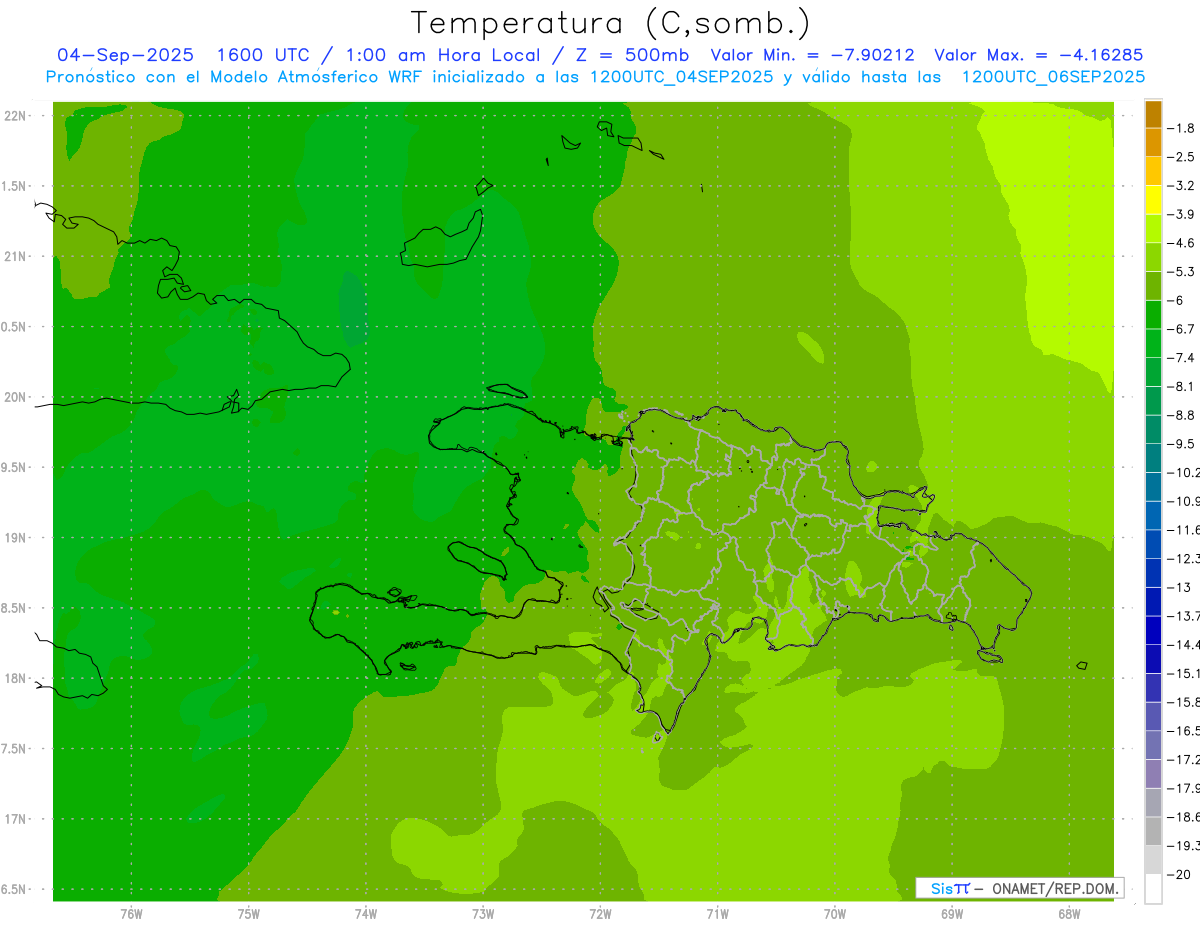The image size is (1200, 927).
Task: Click the 'Z = 500mb' level text
Action: tap(632, 55)
